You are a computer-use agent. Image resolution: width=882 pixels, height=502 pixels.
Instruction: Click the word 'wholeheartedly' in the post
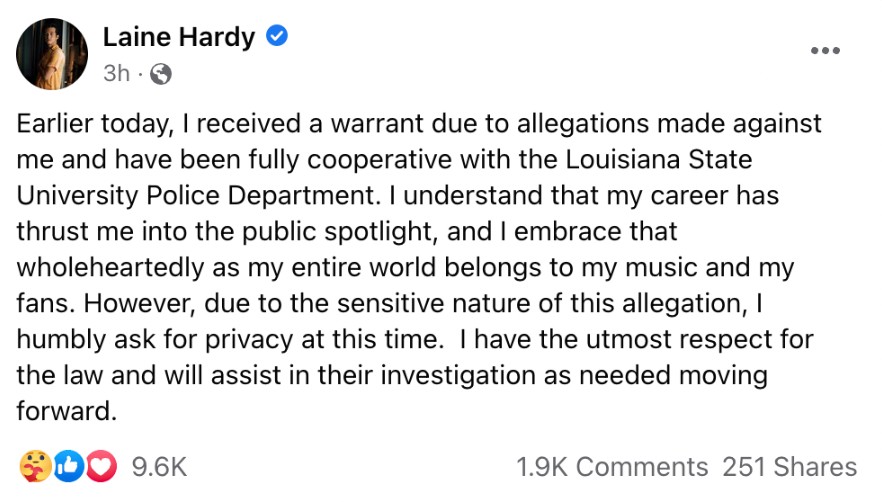pyautogui.click(x=110, y=268)
